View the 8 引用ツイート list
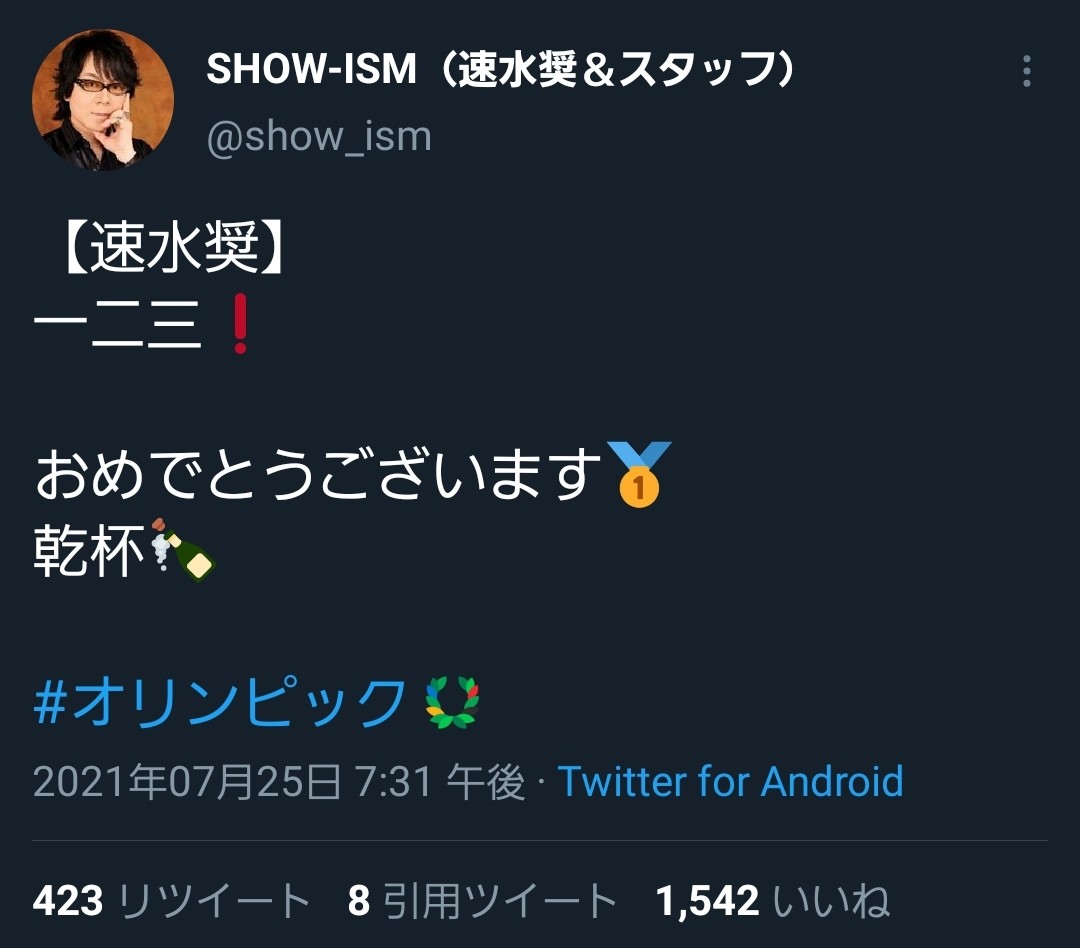 482,900
